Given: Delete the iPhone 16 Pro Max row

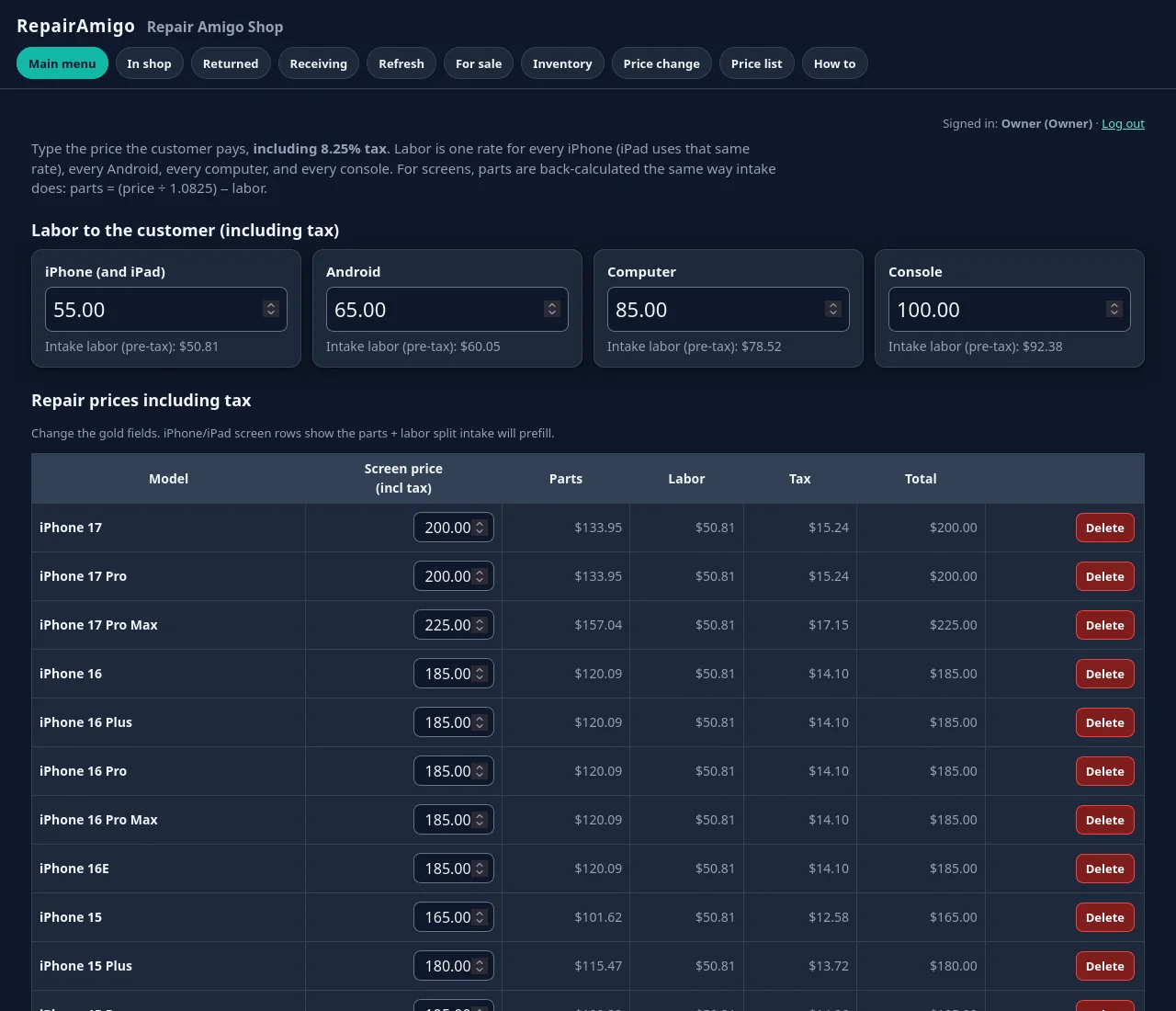Looking at the screenshot, I should tap(1105, 820).
